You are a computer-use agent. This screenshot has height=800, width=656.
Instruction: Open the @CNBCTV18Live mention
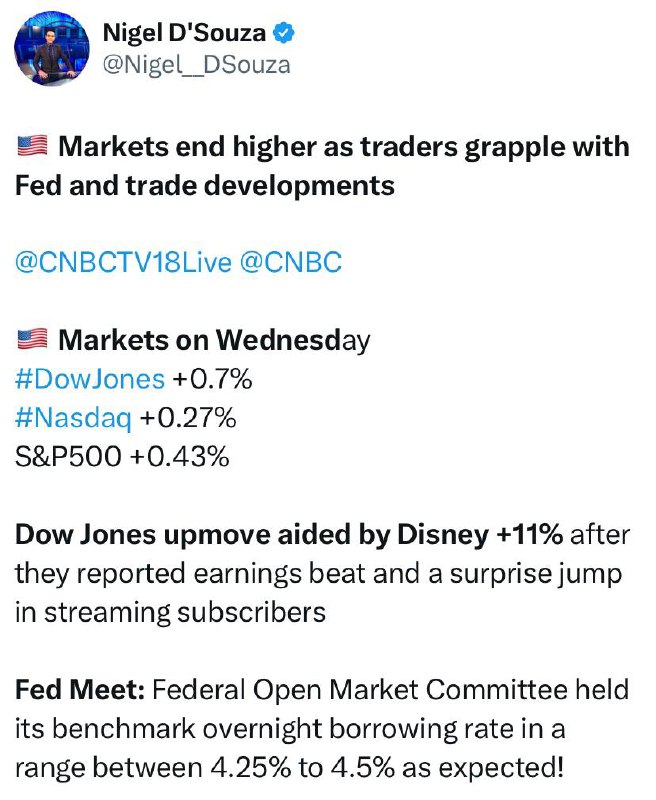pyautogui.click(x=123, y=263)
